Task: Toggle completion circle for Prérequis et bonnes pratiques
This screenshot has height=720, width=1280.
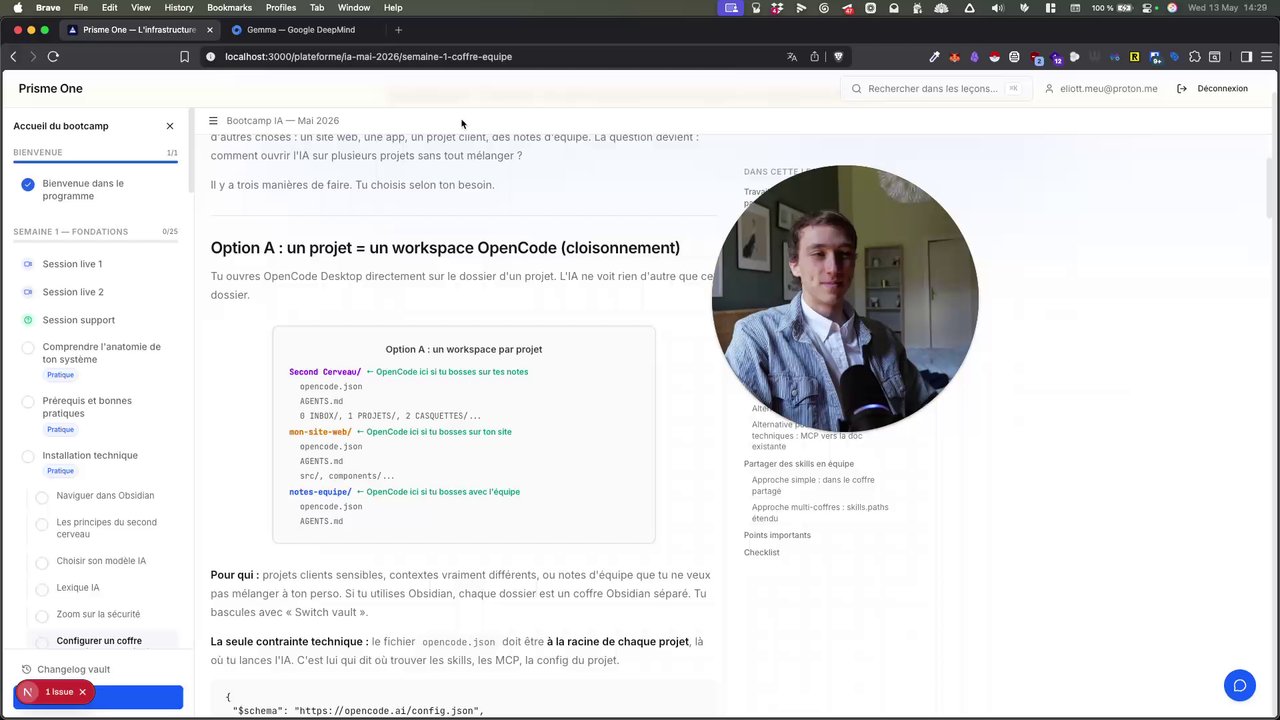Action: click(x=28, y=402)
